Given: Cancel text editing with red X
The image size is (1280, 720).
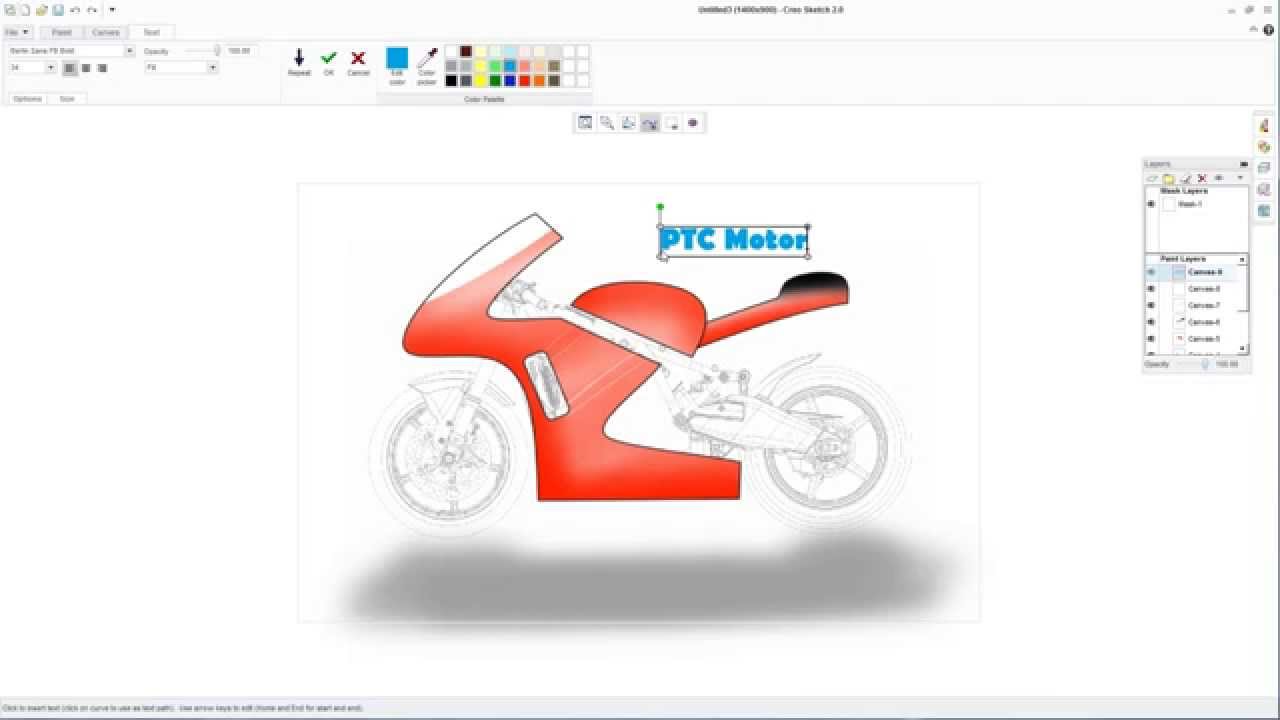Looking at the screenshot, I should [358, 59].
